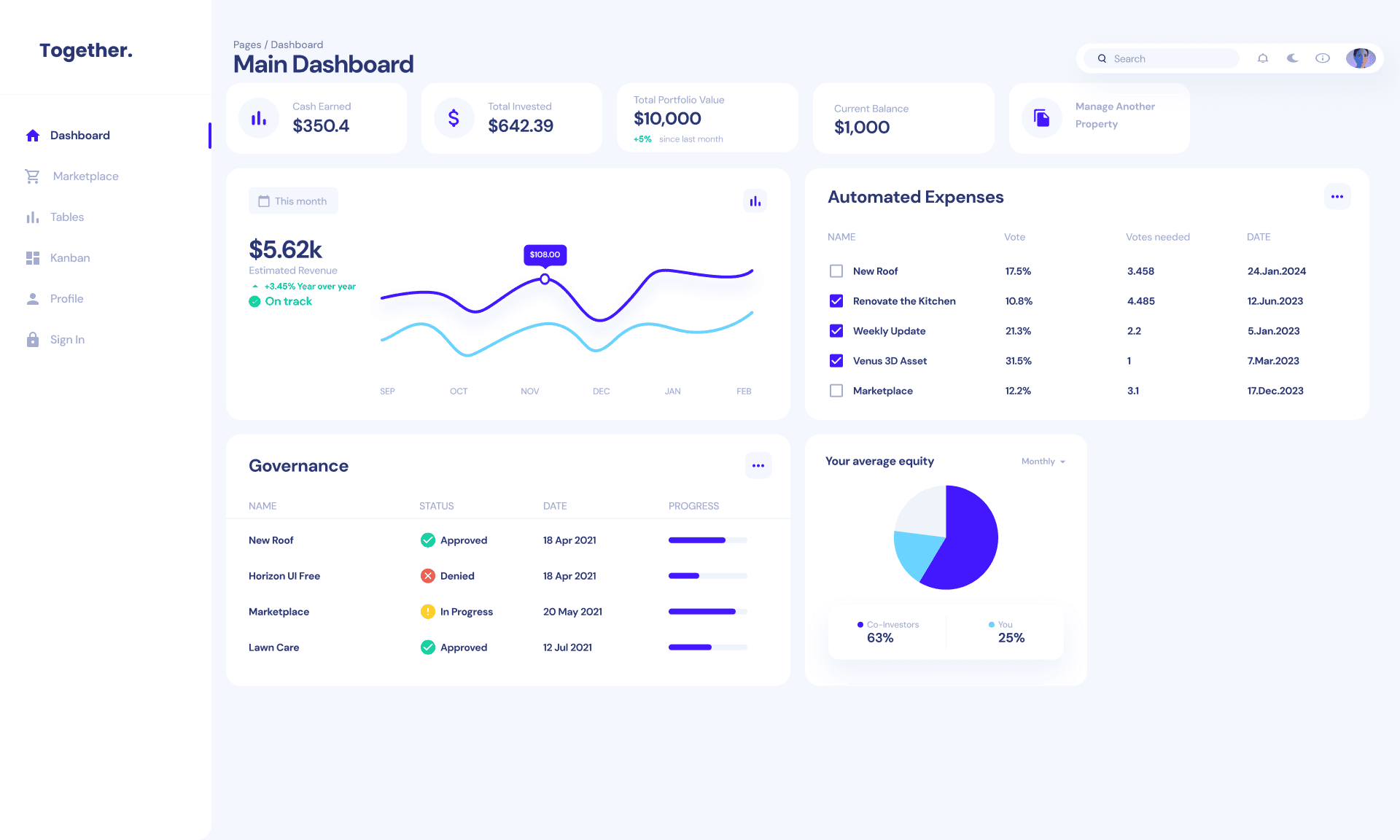This screenshot has height=840, width=1400.
Task: Toggle dark mode with the moon icon
Action: (x=1292, y=58)
